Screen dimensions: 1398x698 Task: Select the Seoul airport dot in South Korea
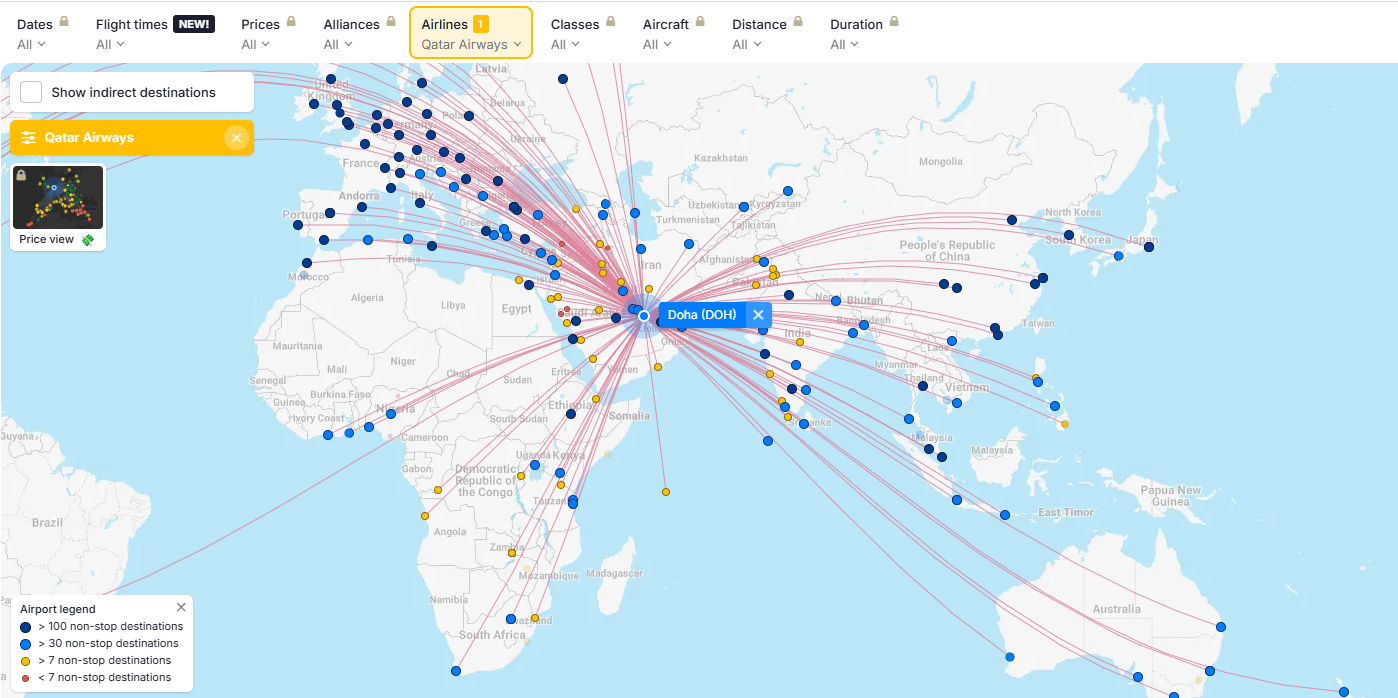pos(1069,236)
